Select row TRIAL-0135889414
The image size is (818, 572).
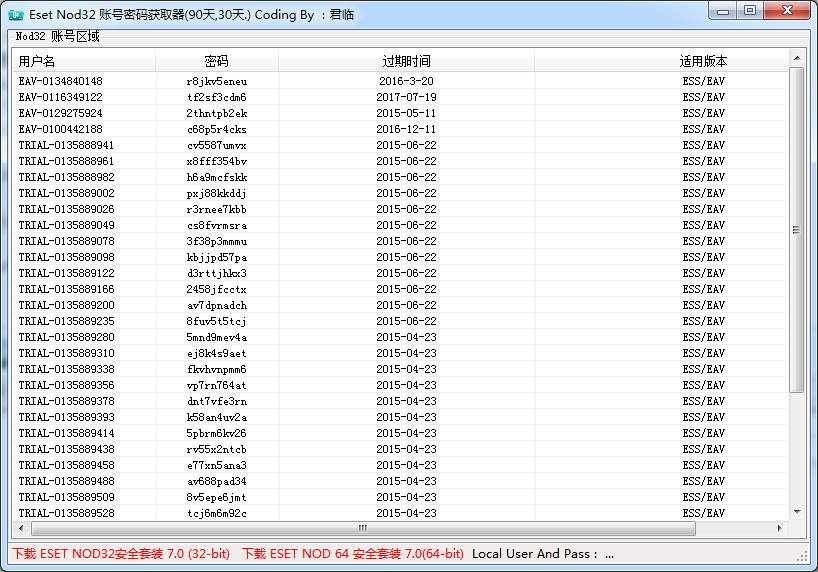click(401, 433)
